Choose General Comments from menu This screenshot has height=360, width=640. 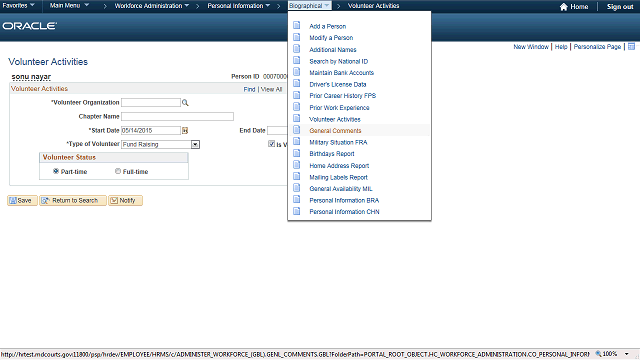click(x=335, y=131)
